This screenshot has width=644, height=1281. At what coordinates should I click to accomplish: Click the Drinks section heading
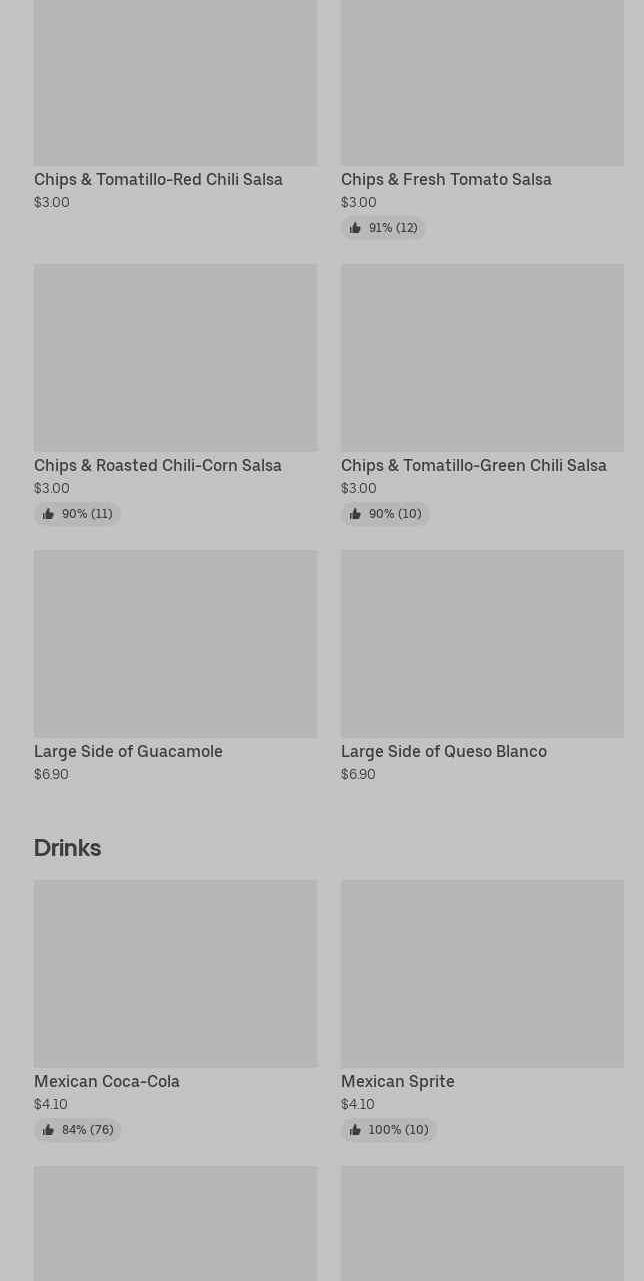(67, 847)
